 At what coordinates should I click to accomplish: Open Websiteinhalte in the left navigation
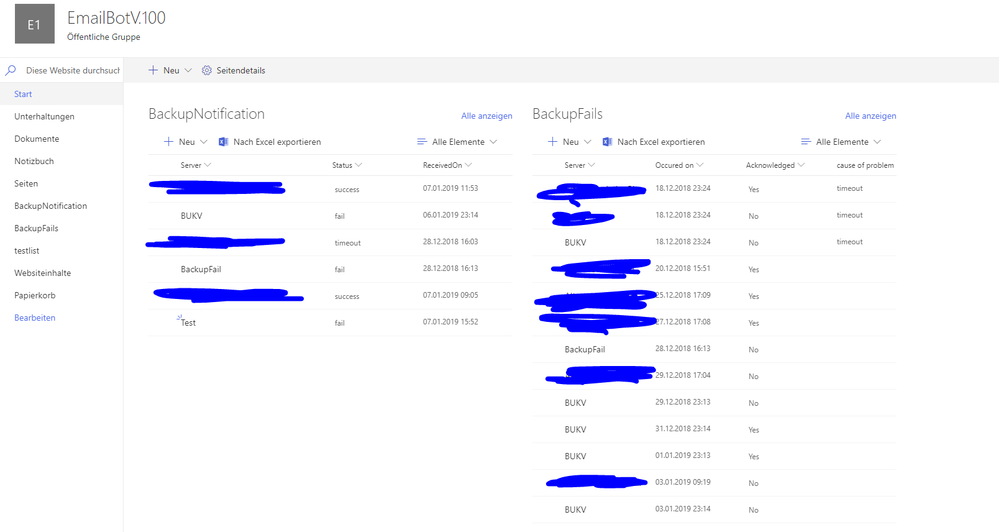[43, 273]
